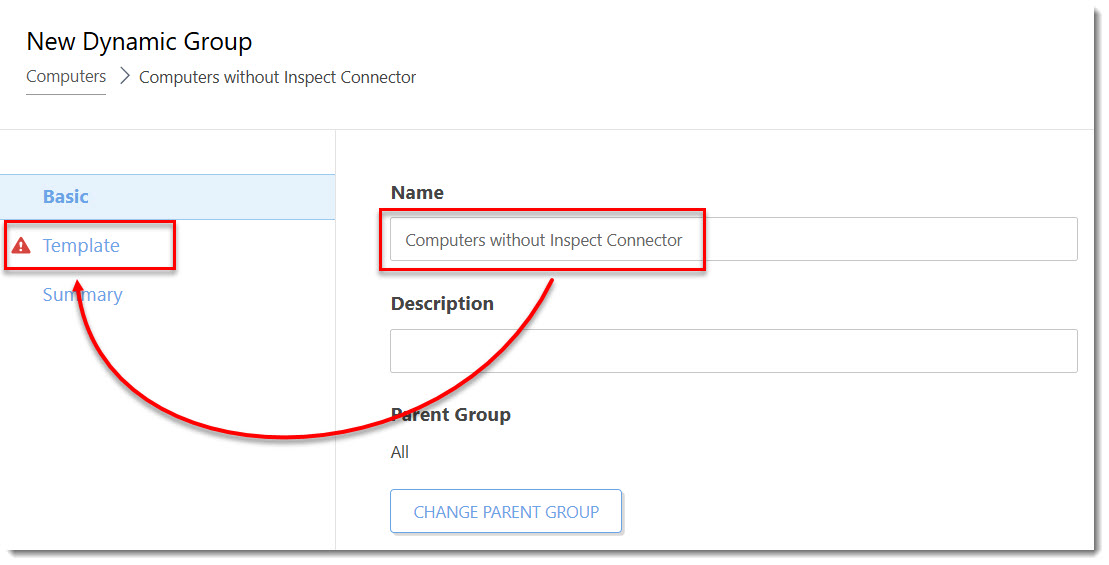The height and width of the screenshot is (565, 1109).
Task: Follow the Computers breadcrumb link
Action: [x=66, y=76]
